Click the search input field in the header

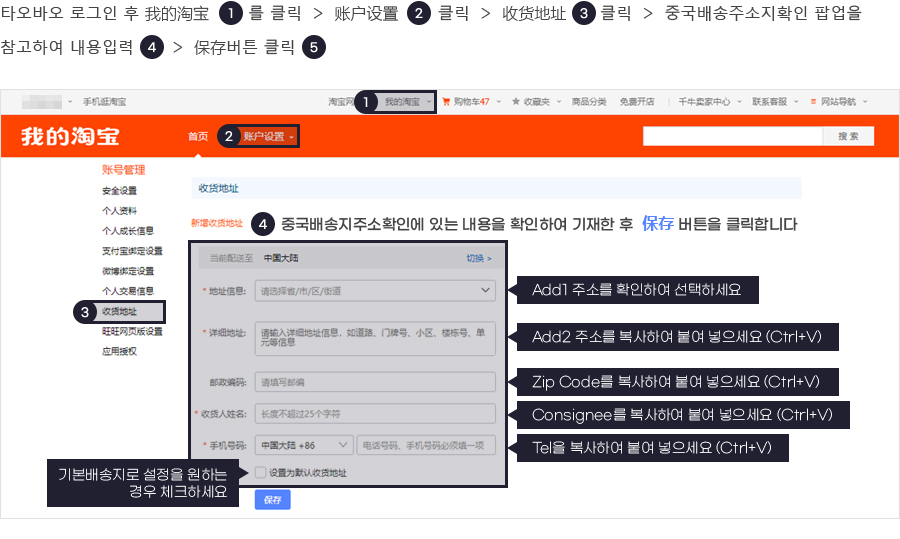coord(732,136)
